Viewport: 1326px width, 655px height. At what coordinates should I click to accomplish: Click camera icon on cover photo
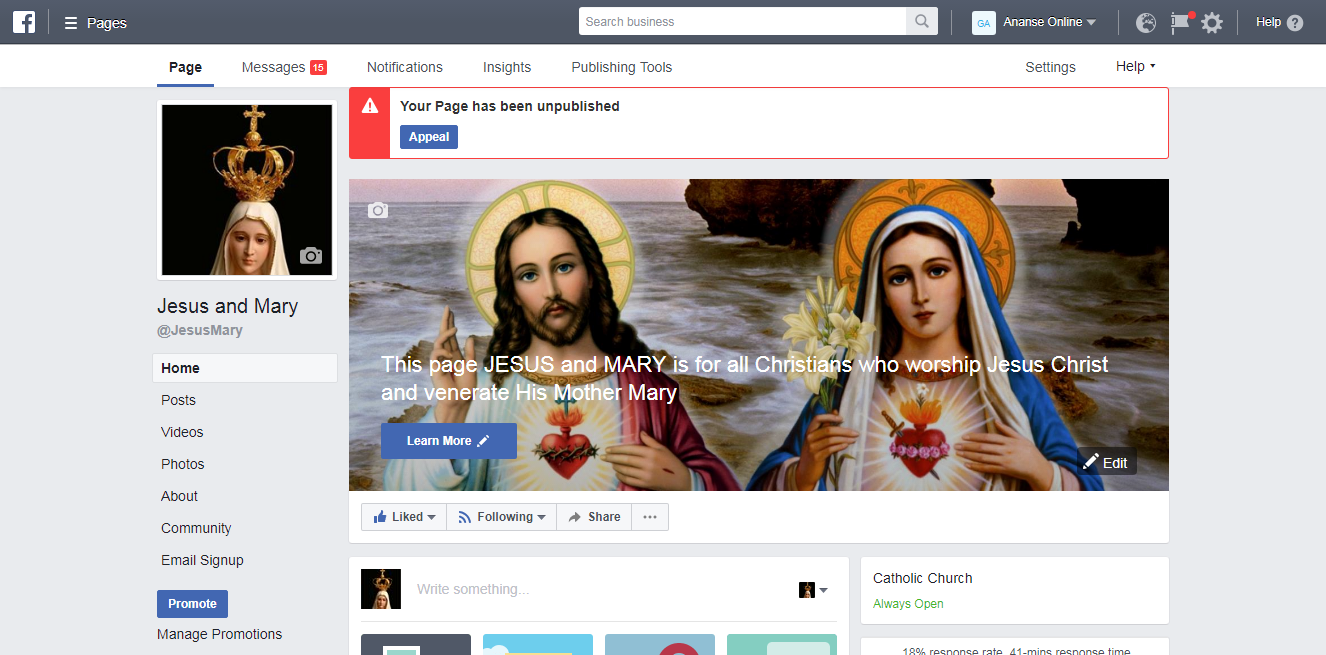click(377, 210)
